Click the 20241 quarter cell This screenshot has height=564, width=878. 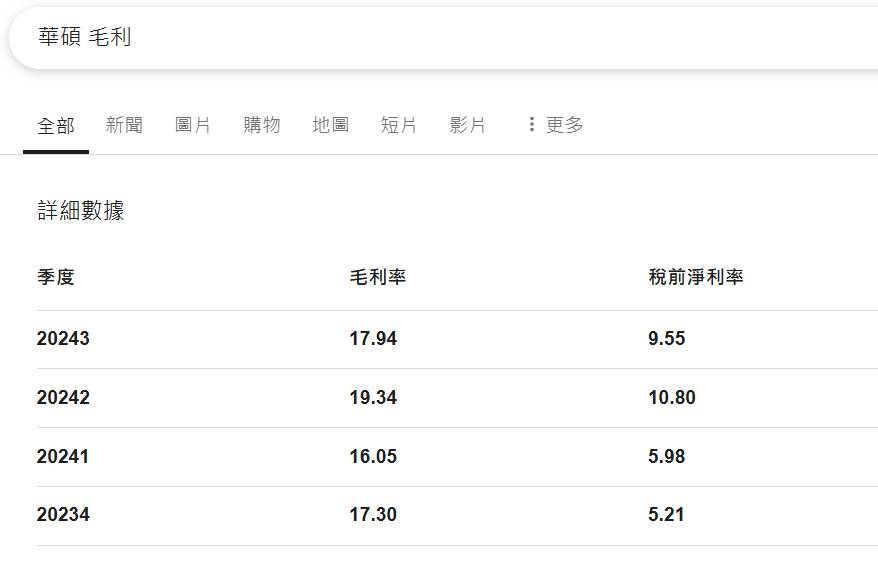pyautogui.click(x=63, y=457)
